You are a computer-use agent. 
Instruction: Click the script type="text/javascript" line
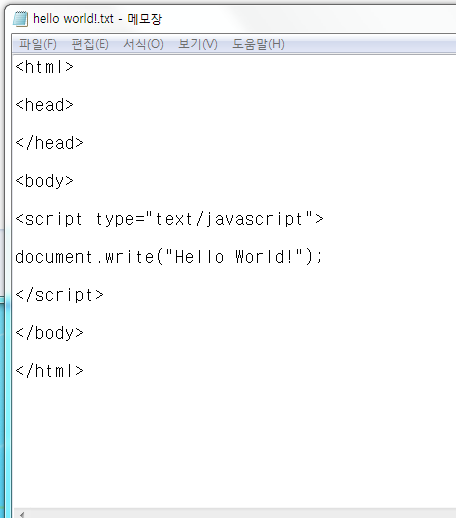point(169,219)
